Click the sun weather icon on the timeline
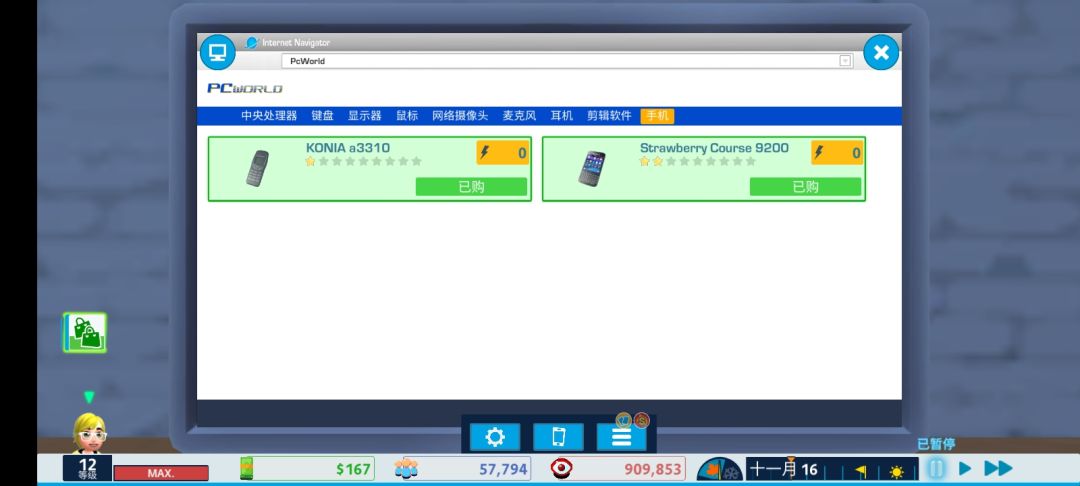Viewport: 1080px width, 486px height. (x=896, y=472)
